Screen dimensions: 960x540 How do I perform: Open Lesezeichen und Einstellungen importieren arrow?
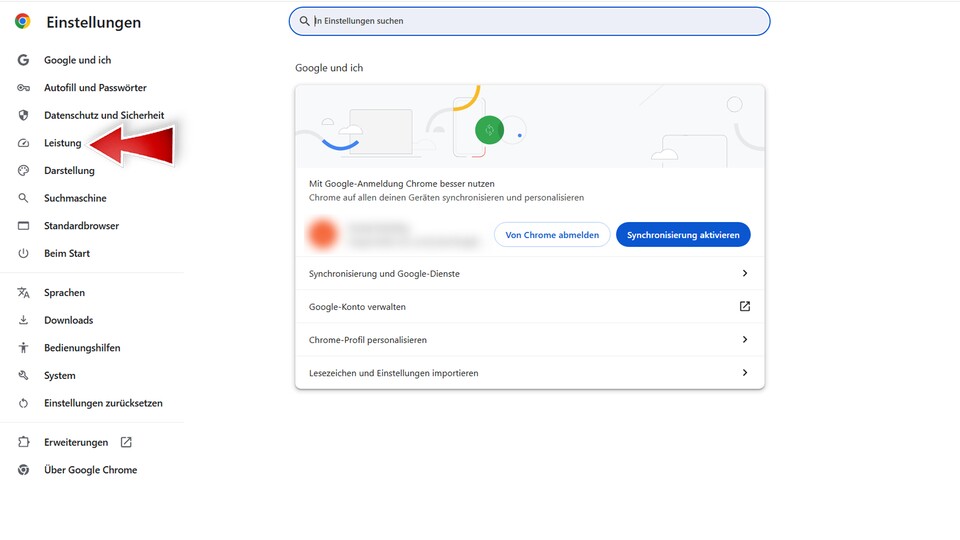744,373
